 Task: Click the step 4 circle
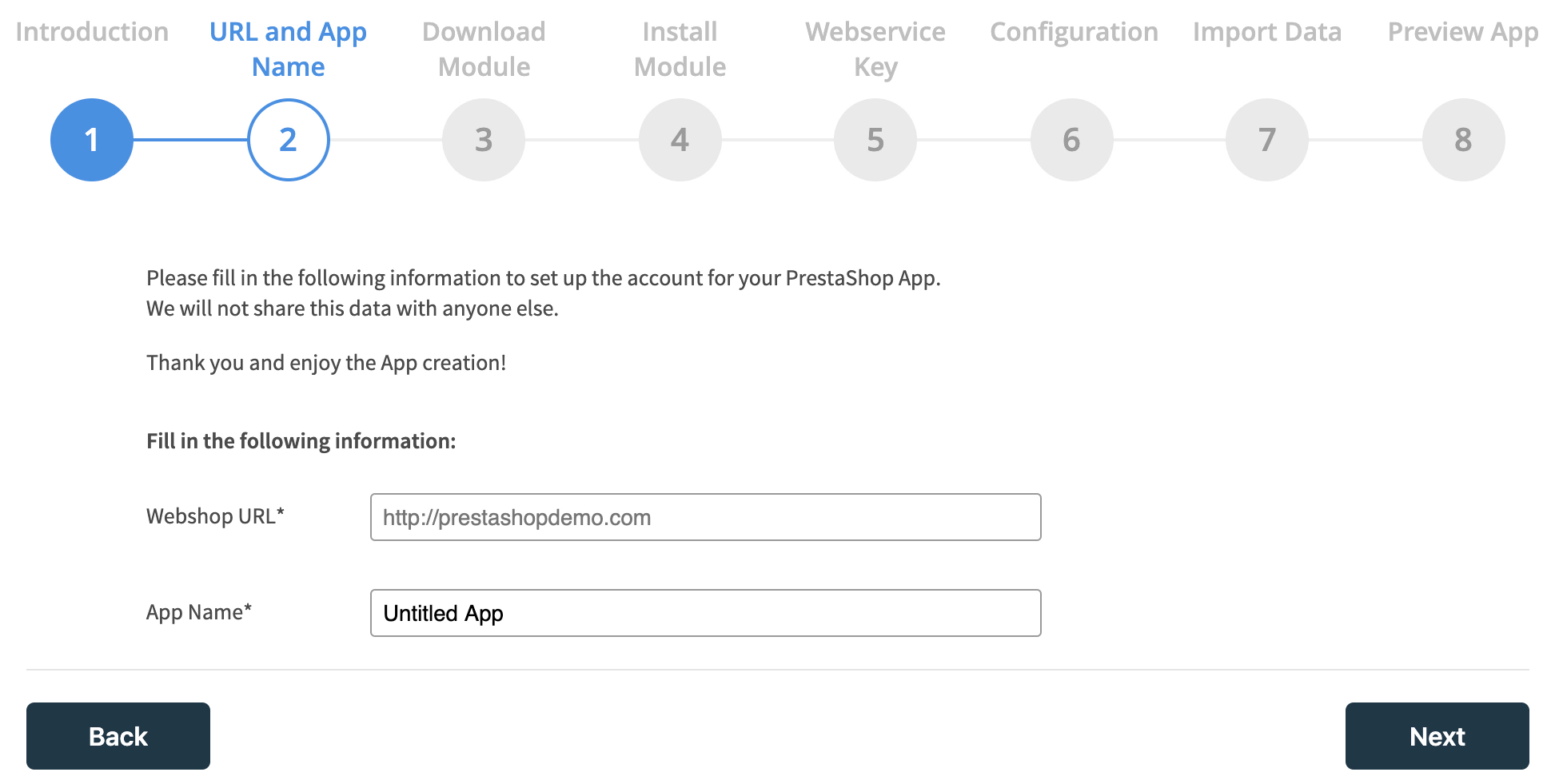[x=680, y=140]
